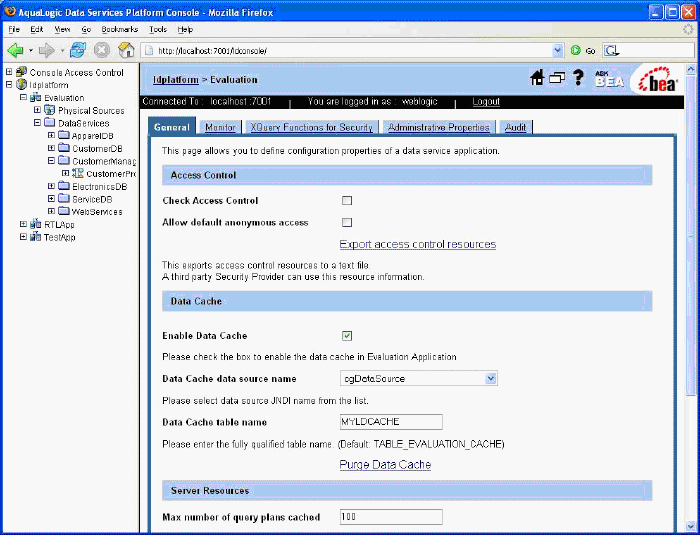Viewport: 700px width, 535px height.
Task: Expand the RTLApp node
Action: [x=23, y=224]
